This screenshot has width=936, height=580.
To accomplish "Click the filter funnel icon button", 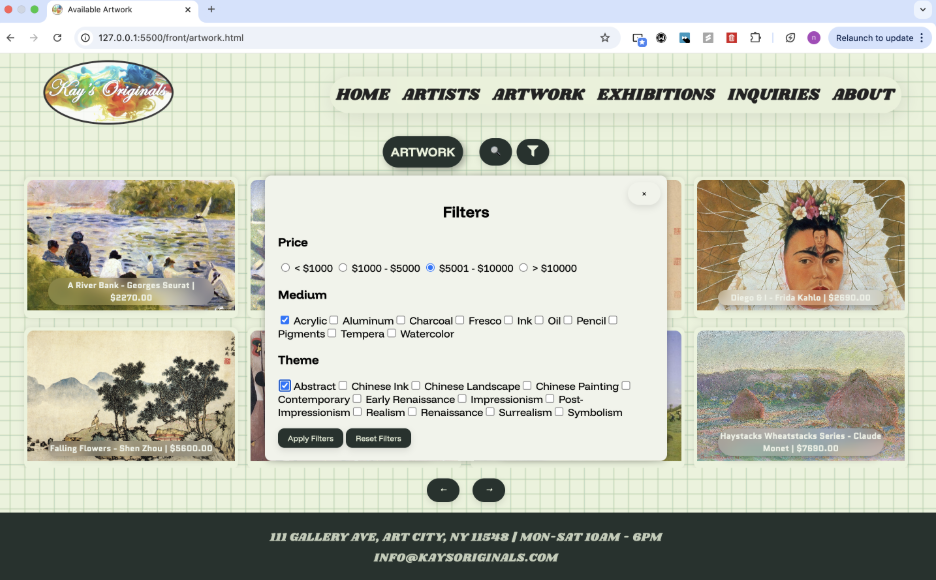I will coord(532,152).
